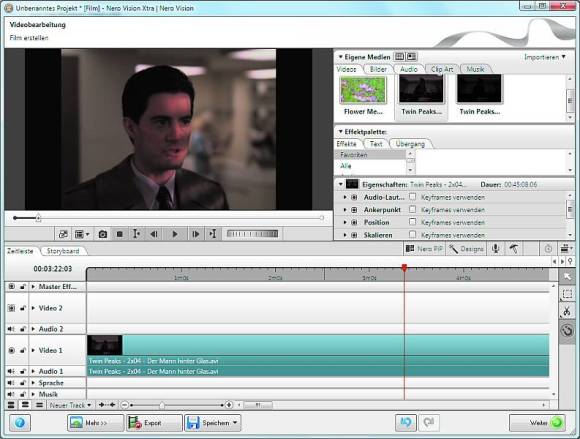Step forward one frame

195,234
